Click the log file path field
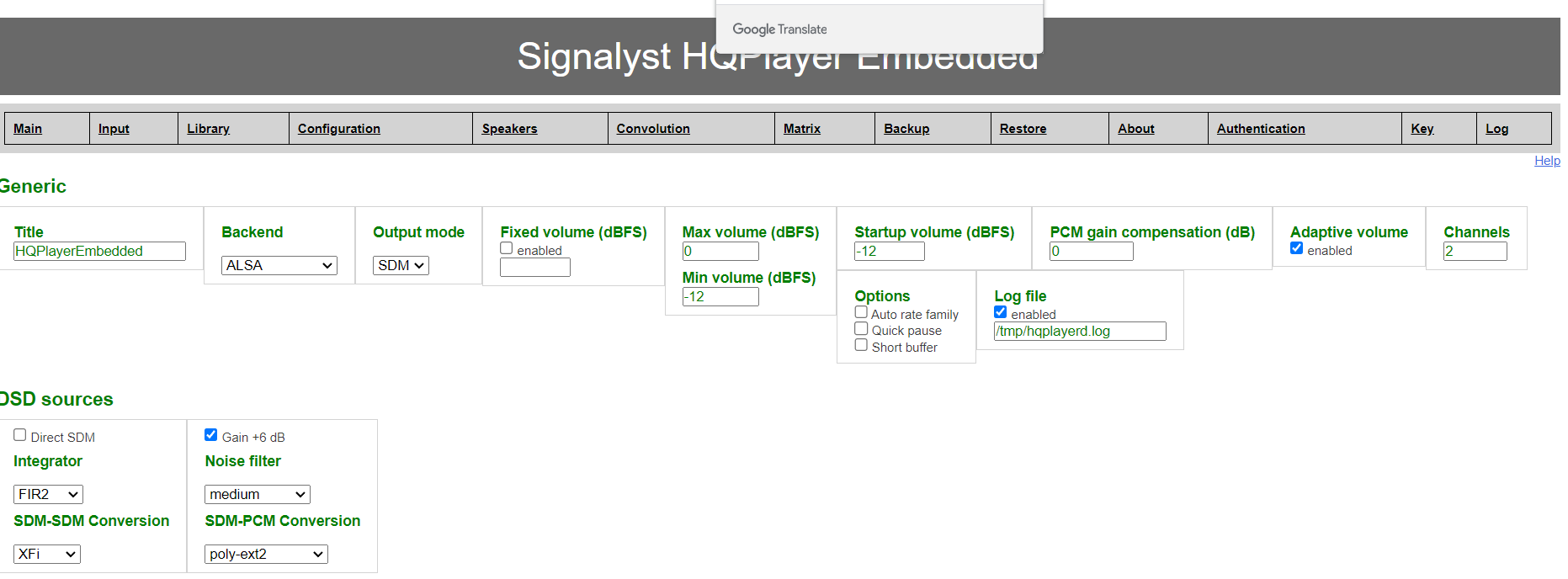The width and height of the screenshot is (1568, 579). [x=1080, y=331]
